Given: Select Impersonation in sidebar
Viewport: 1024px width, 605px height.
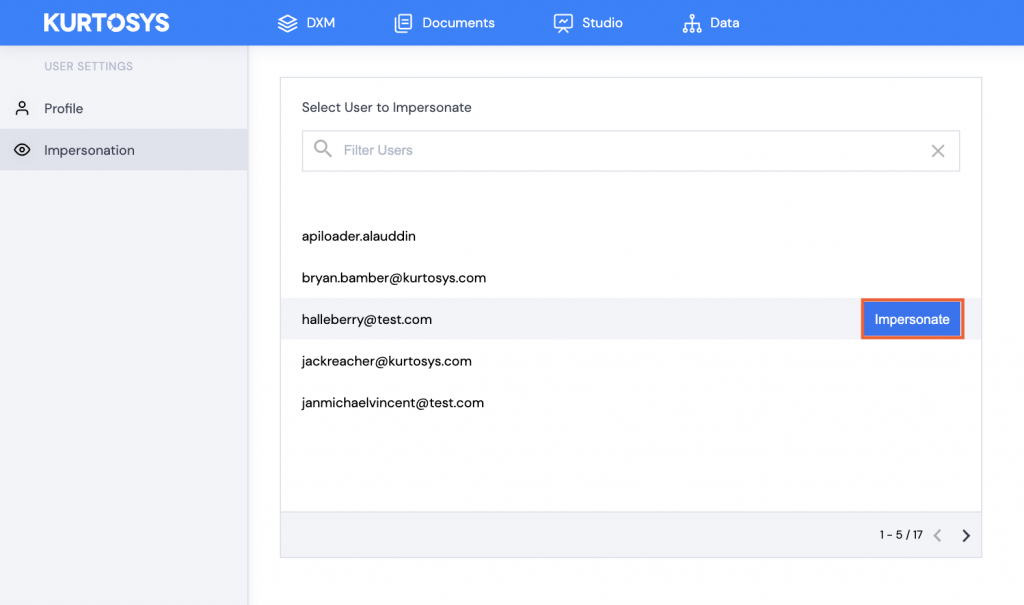Looking at the screenshot, I should click(x=123, y=150).
